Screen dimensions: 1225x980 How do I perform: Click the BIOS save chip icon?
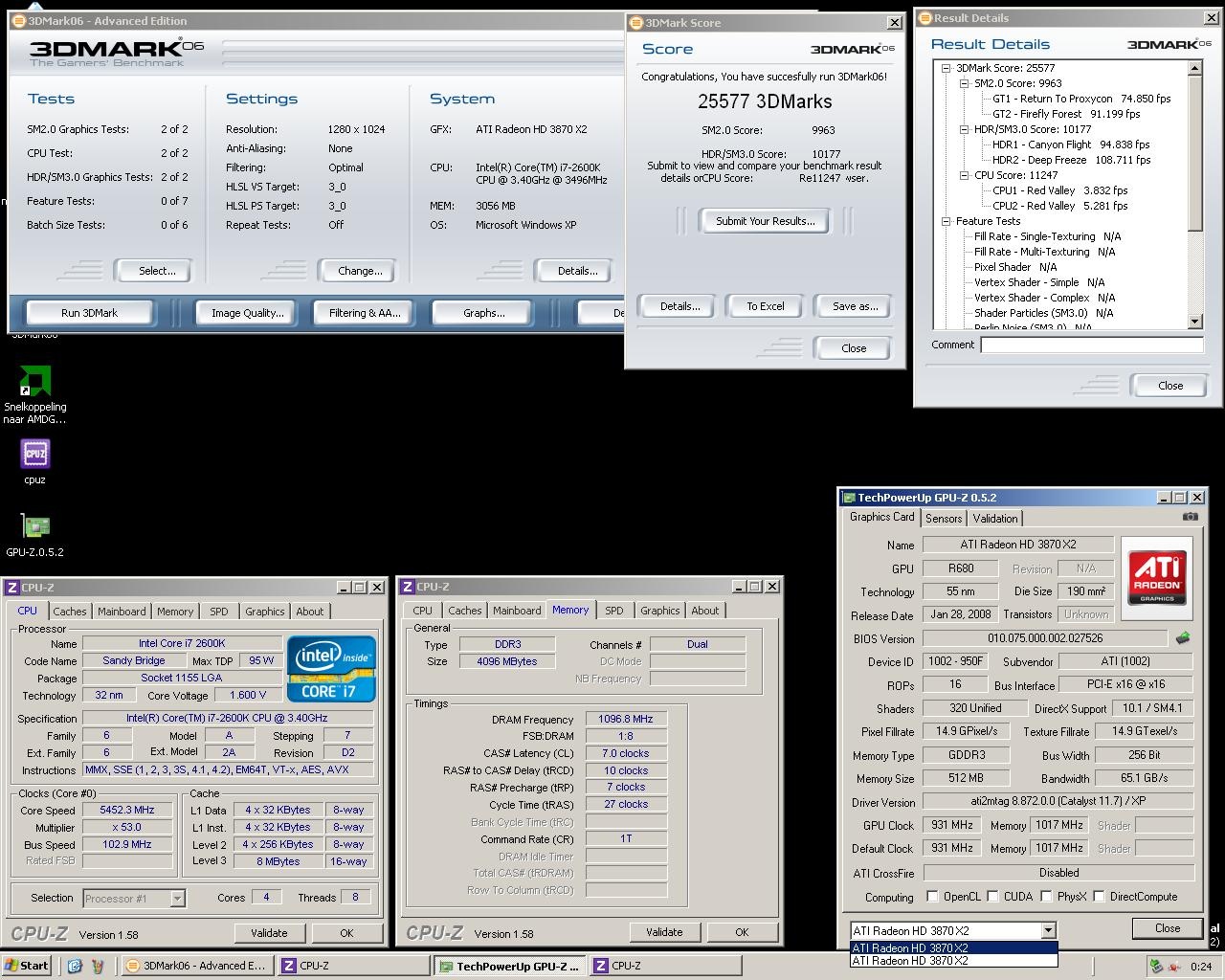tap(1184, 638)
